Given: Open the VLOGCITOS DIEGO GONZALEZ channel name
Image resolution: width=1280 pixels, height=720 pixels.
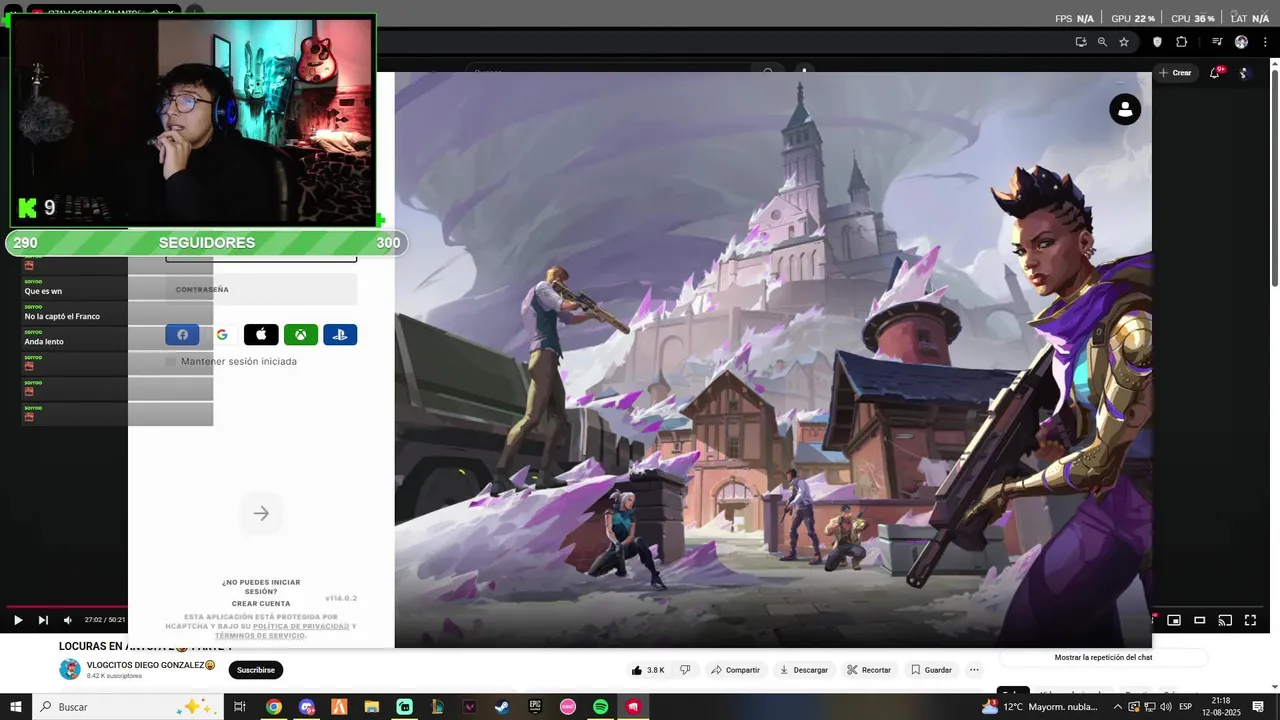Looking at the screenshot, I should pyautogui.click(x=151, y=665).
